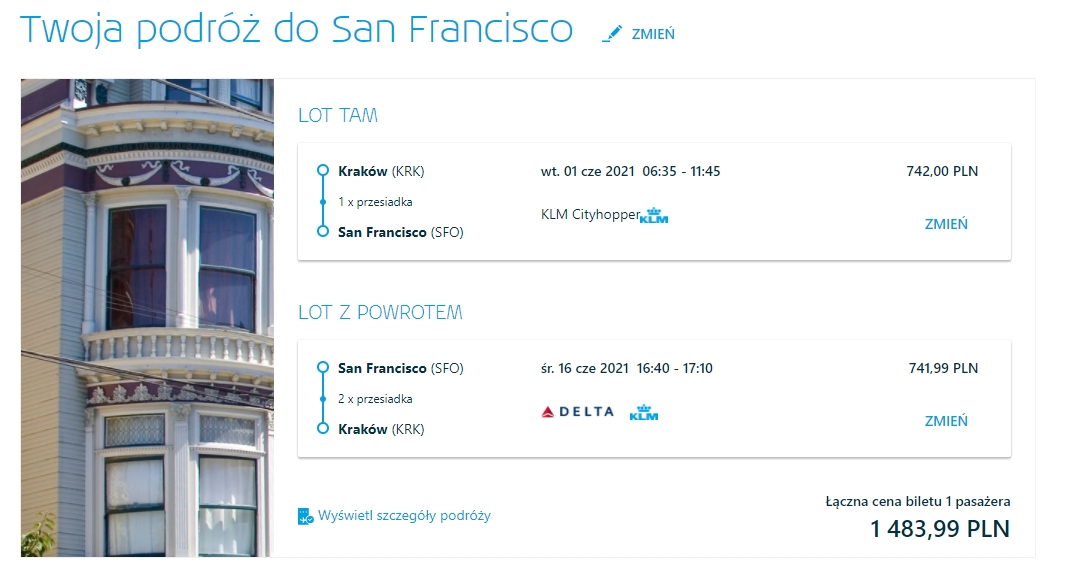Click the KLM logo in outbound flight

click(x=655, y=216)
